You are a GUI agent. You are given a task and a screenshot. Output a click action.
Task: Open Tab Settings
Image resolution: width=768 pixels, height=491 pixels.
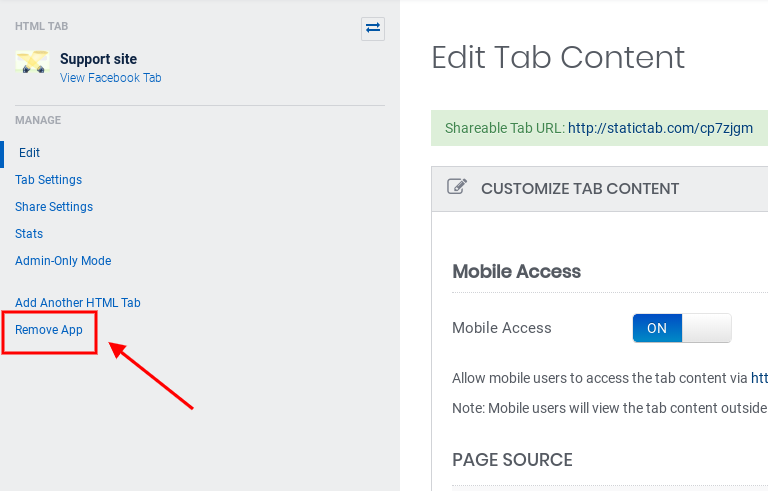coord(49,180)
